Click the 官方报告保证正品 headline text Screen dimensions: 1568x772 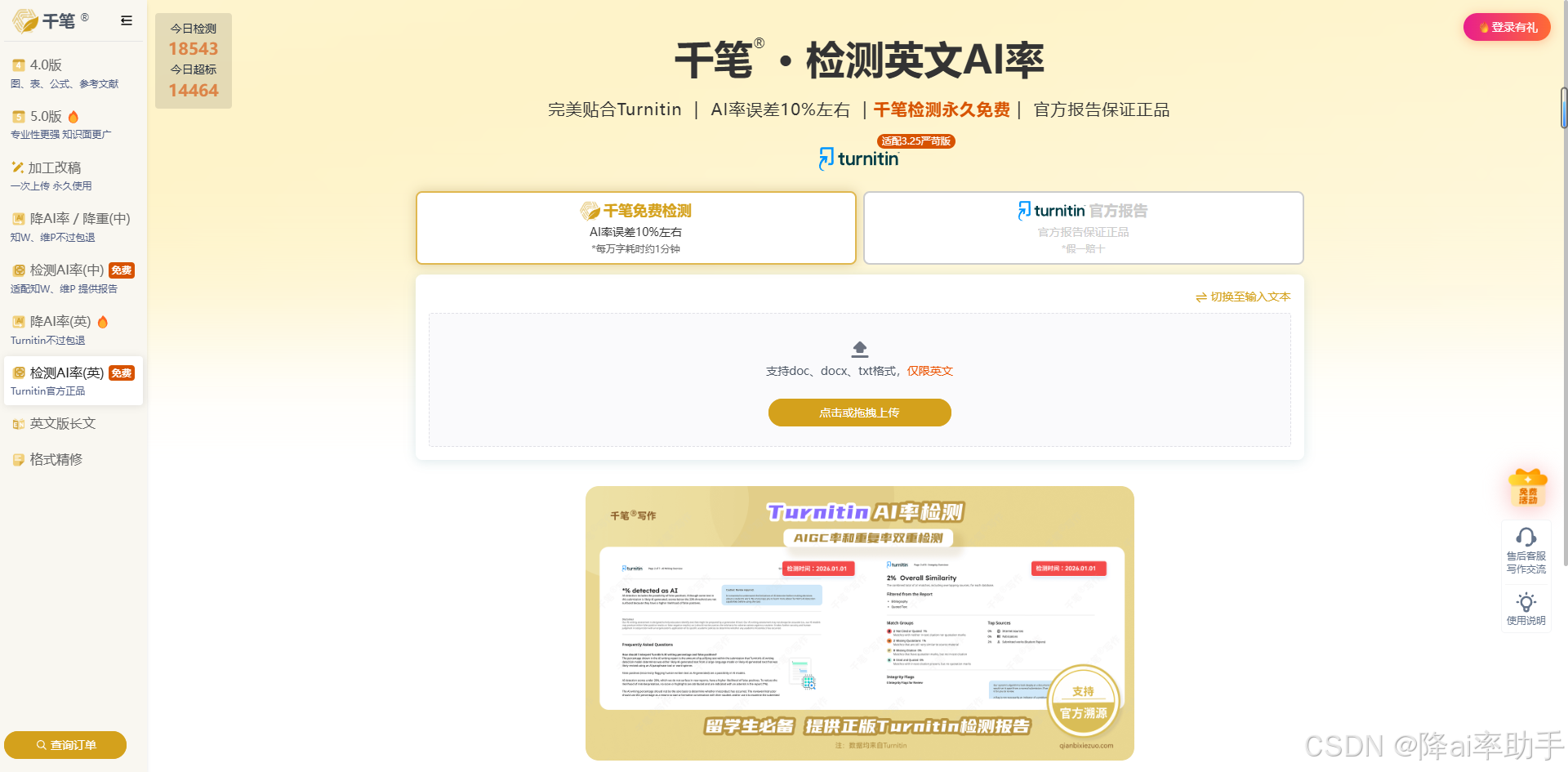[1102, 109]
